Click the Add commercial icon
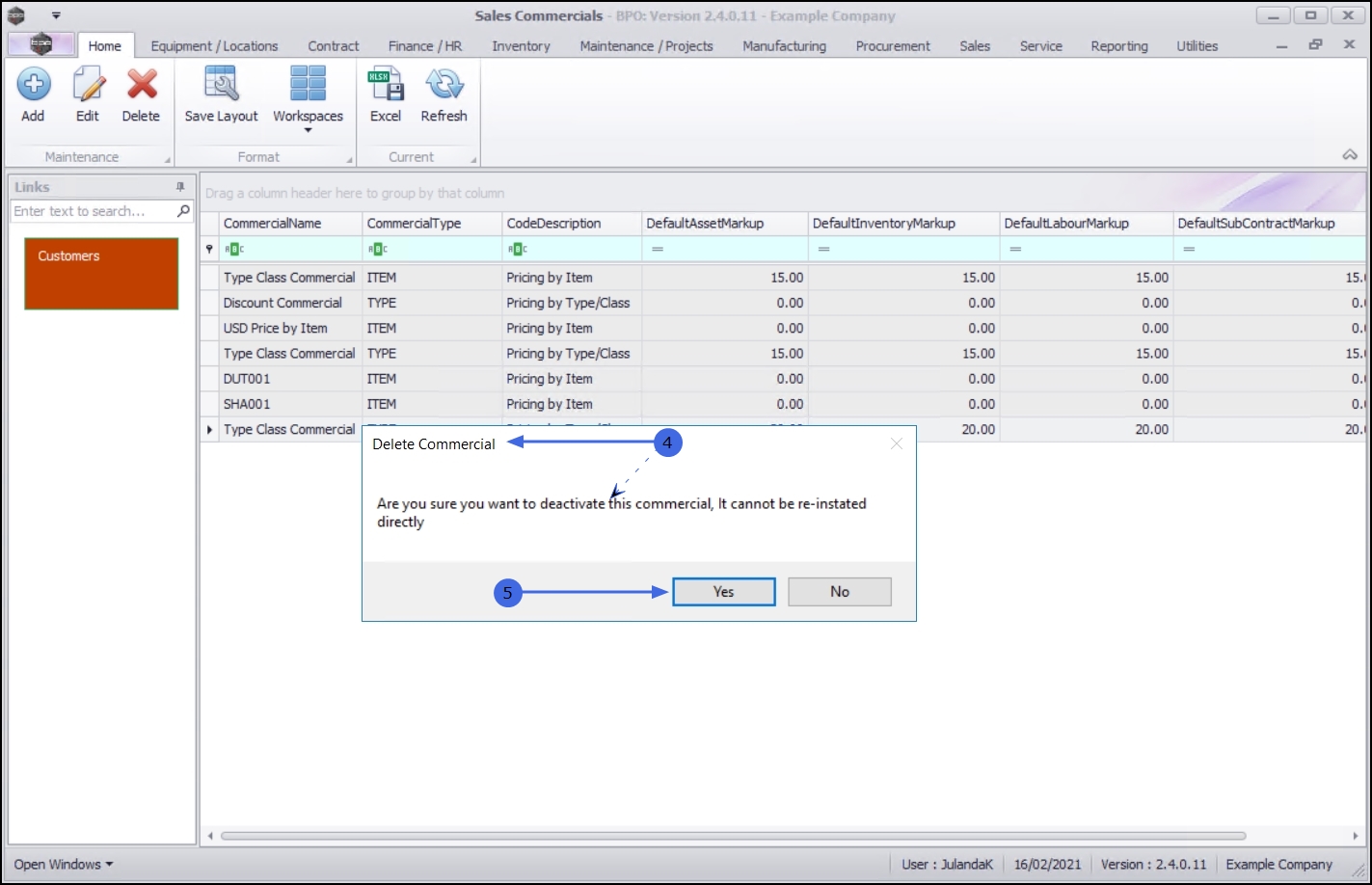 point(33,94)
